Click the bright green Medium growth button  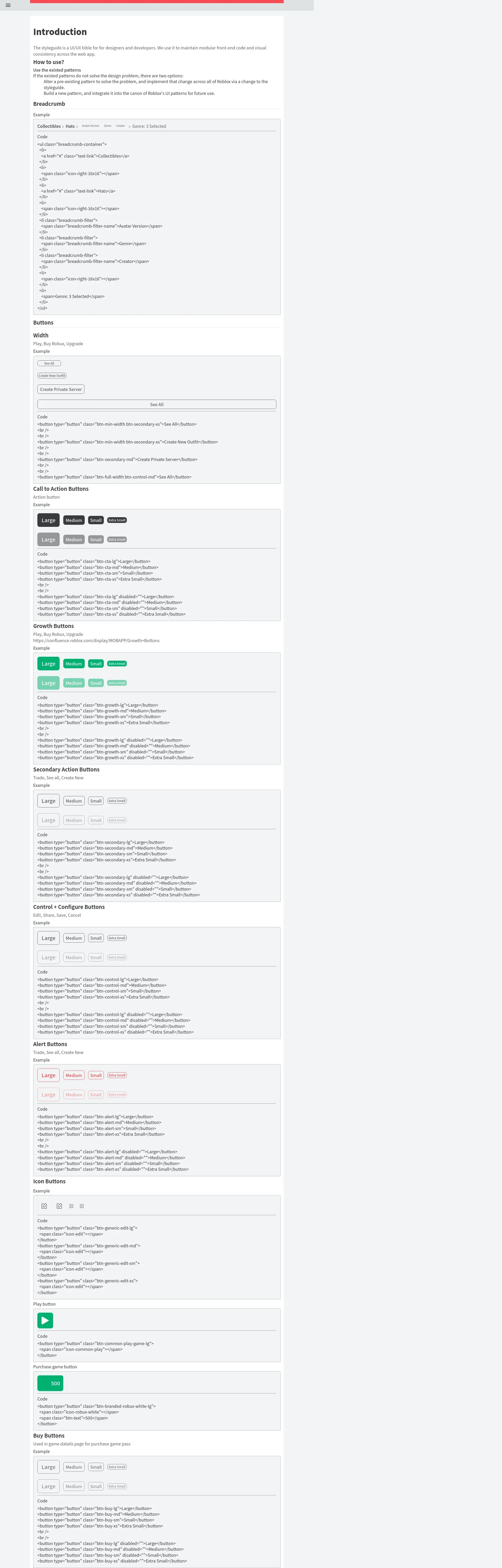[74, 664]
